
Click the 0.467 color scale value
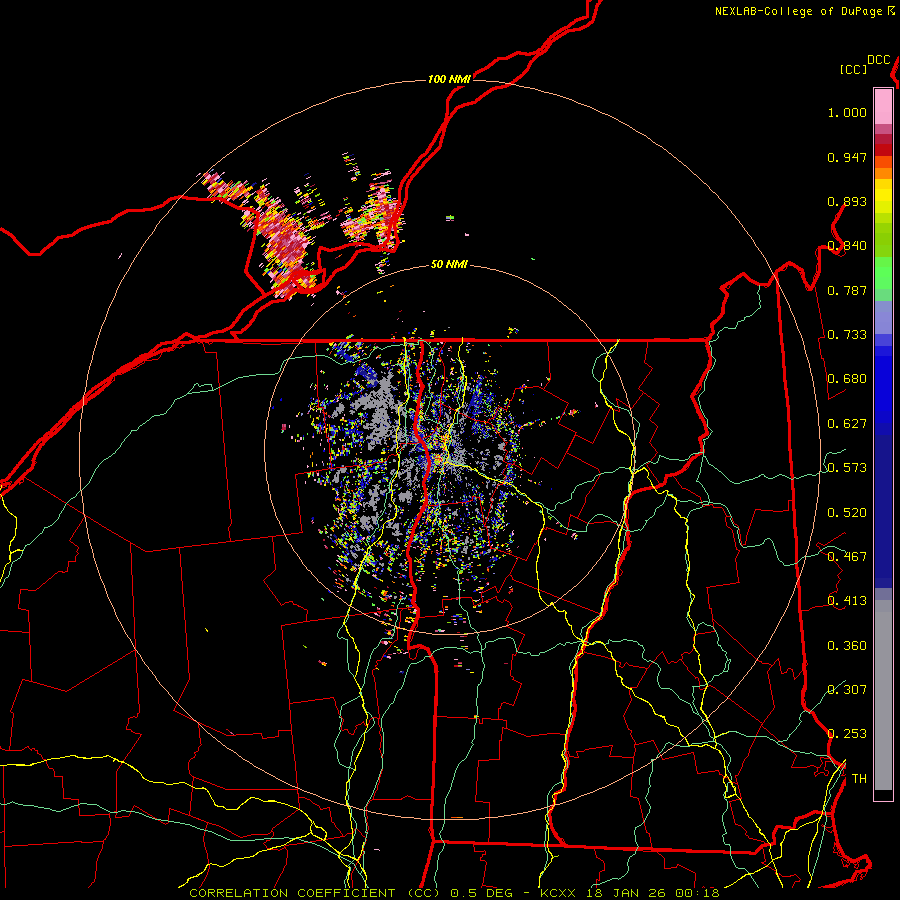(847, 557)
